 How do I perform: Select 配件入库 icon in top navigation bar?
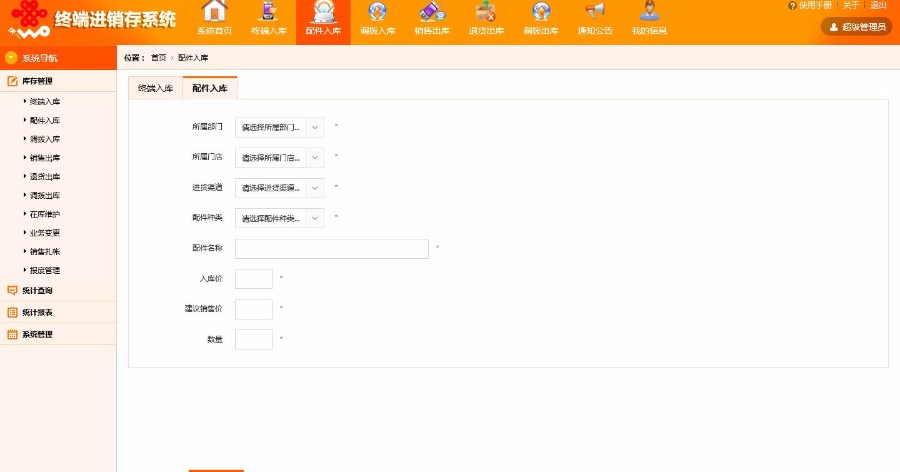[x=323, y=11]
